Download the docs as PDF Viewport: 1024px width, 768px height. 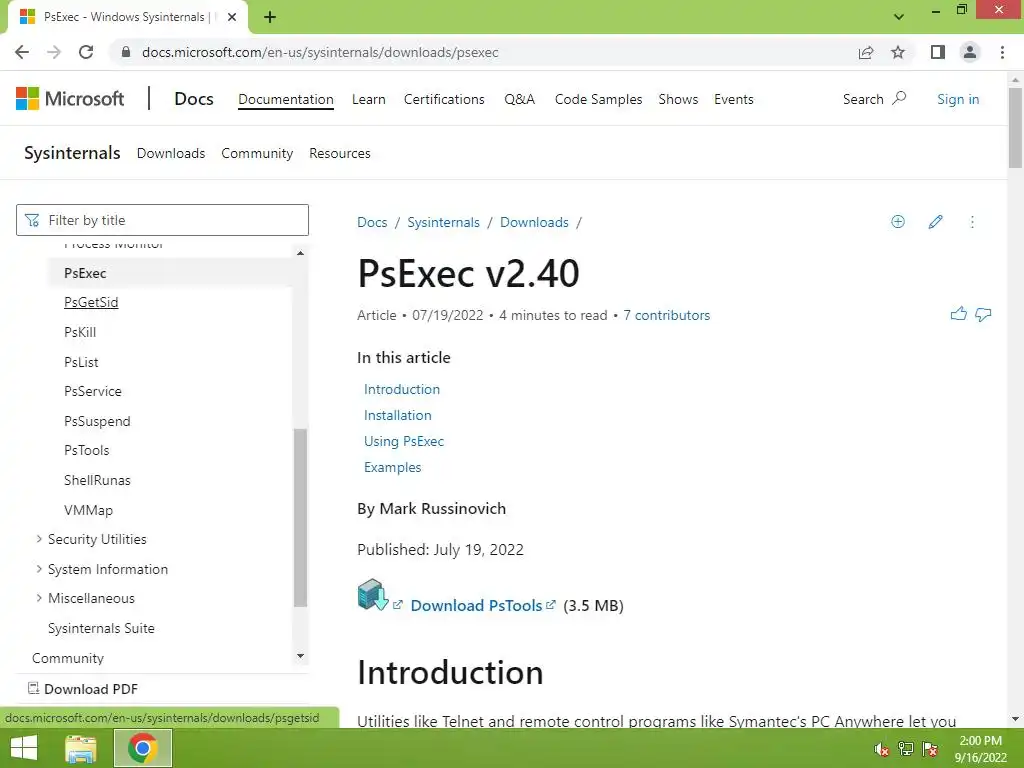83,689
